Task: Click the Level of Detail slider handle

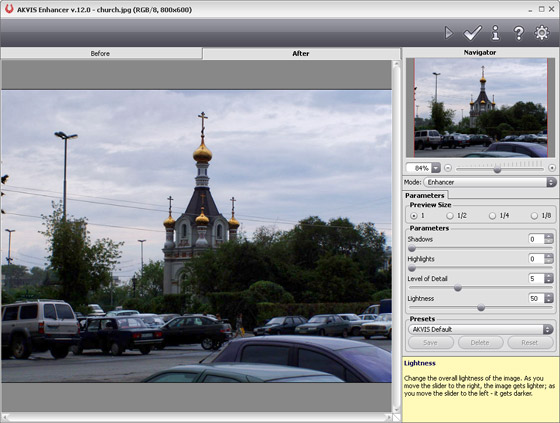Action: (x=458, y=288)
